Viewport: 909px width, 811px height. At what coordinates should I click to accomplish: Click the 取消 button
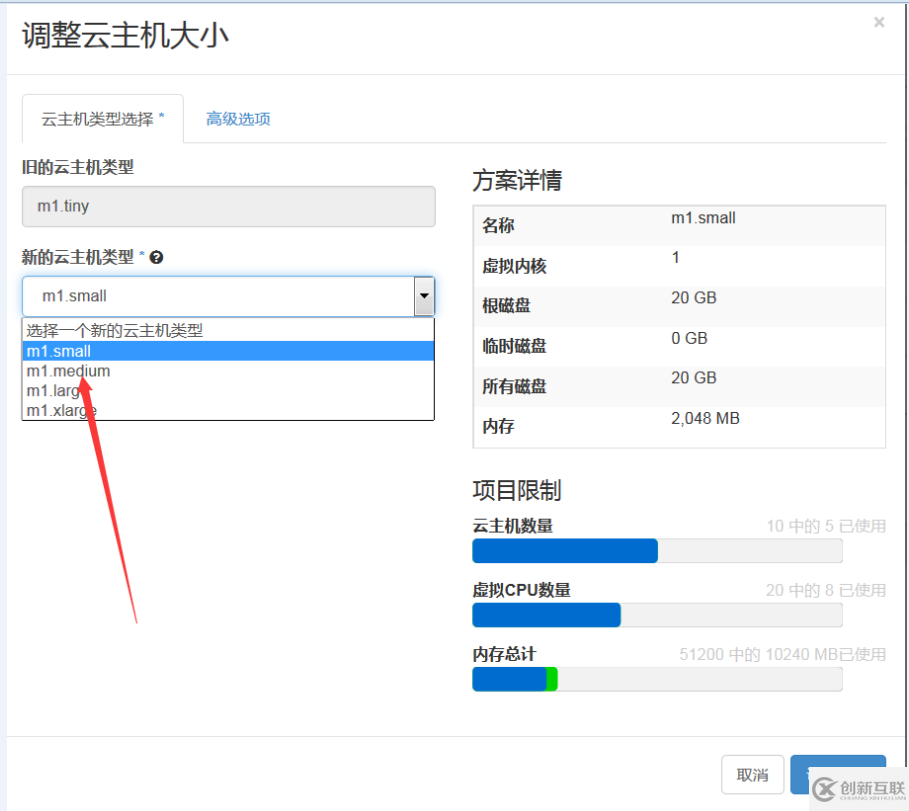pyautogui.click(x=752, y=774)
